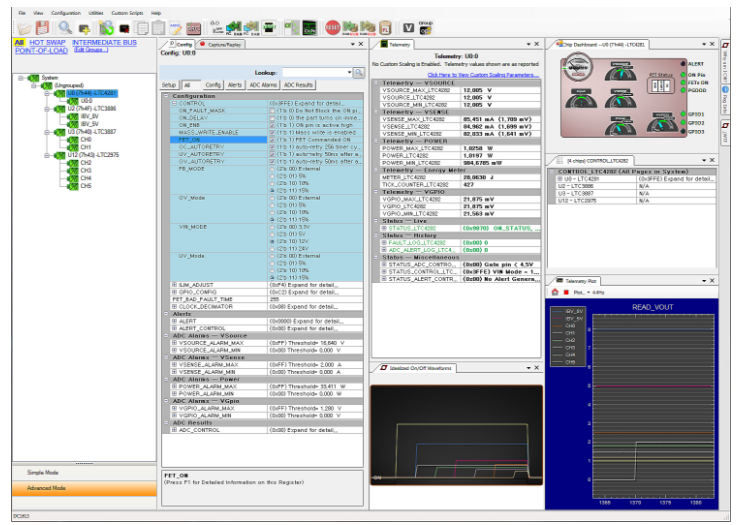The width and height of the screenshot is (743, 525).
Task: Uncheck the MASS_WRITE_ENABLE checkbox
Action: 272,131
